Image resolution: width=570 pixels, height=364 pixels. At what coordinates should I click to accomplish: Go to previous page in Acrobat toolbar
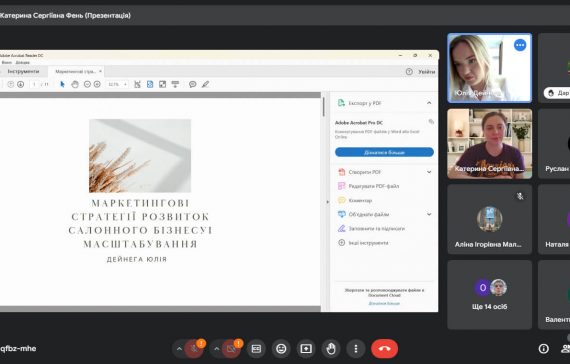click(x=11, y=84)
